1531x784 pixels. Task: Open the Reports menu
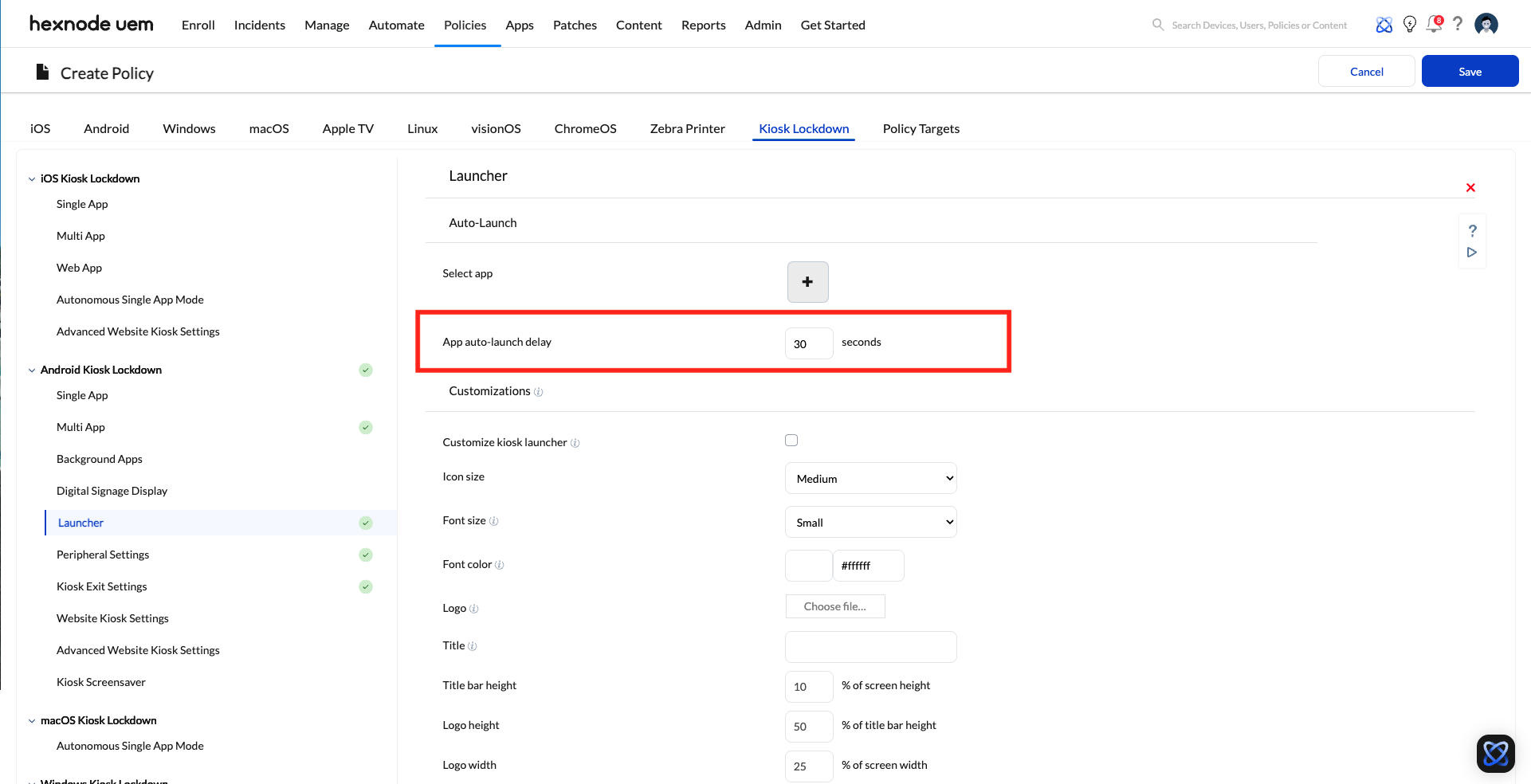[x=704, y=25]
